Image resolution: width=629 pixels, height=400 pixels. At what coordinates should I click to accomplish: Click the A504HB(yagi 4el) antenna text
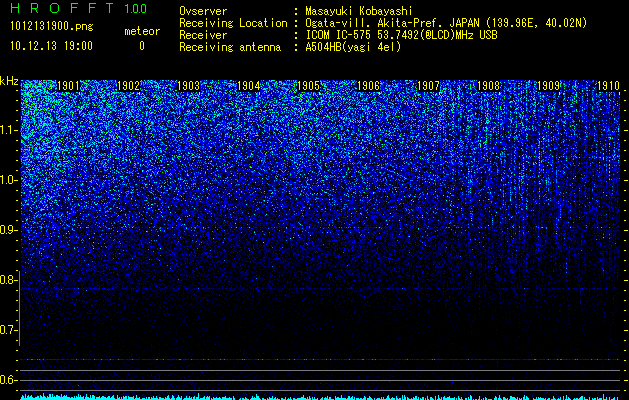tap(353, 47)
